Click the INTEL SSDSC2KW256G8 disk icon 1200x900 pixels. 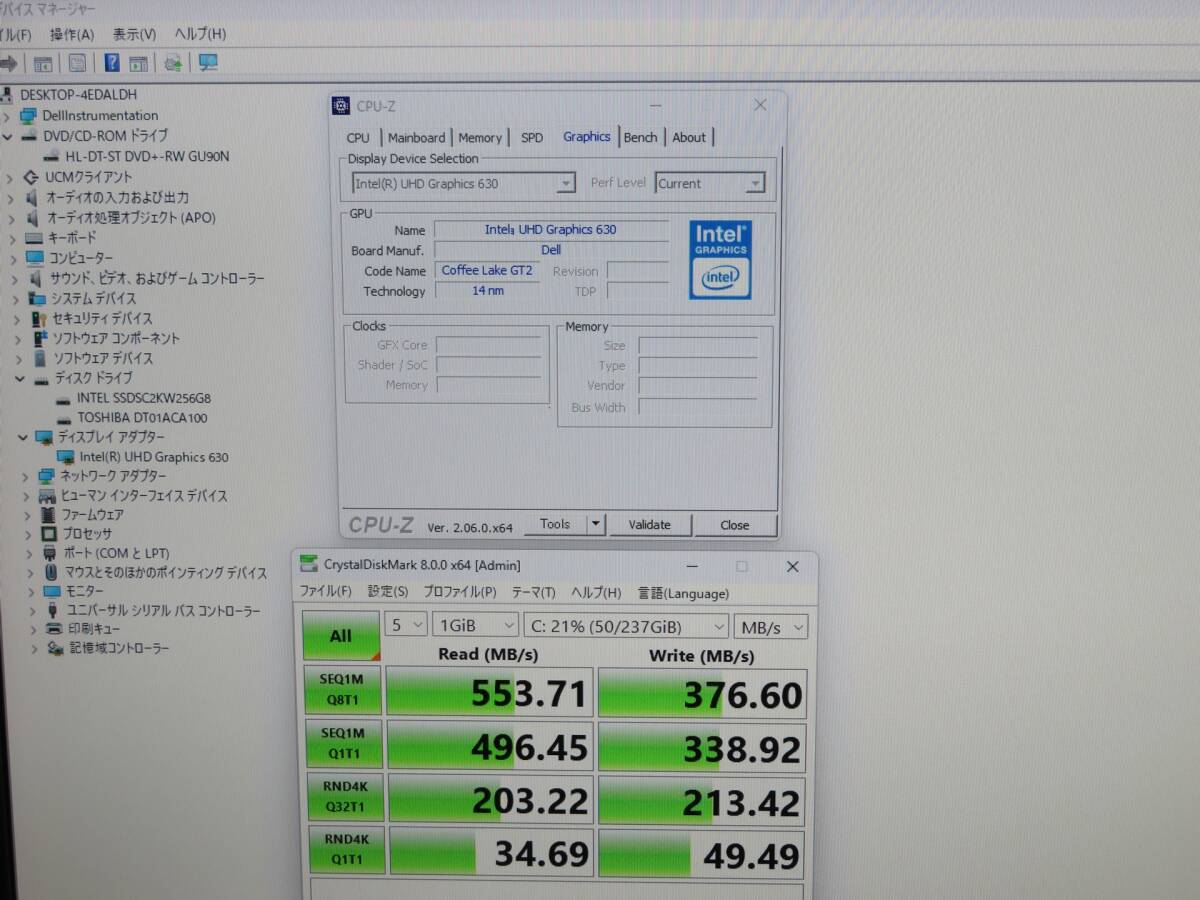point(64,398)
